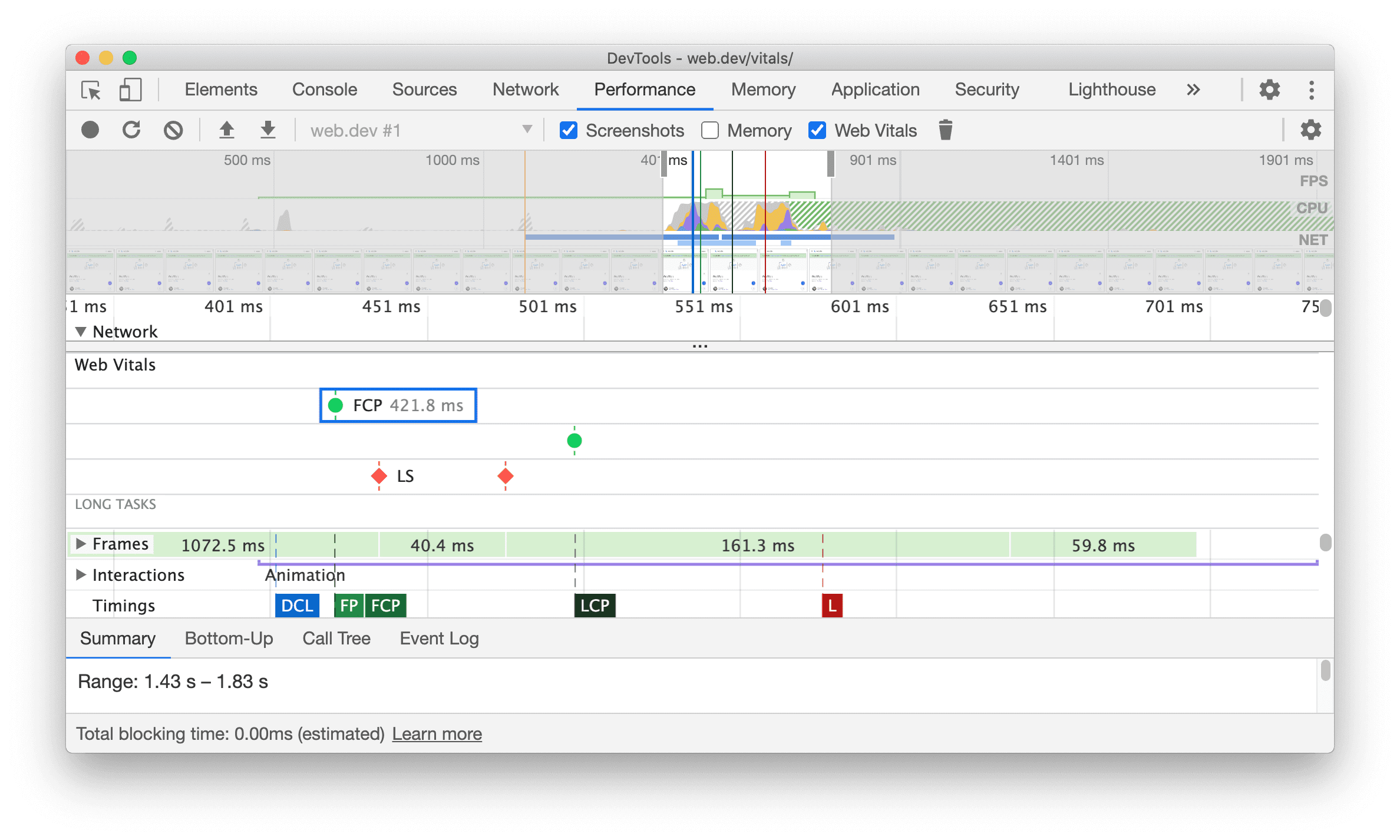The height and width of the screenshot is (840, 1400).
Task: Click the trash/delete recording icon
Action: click(943, 129)
